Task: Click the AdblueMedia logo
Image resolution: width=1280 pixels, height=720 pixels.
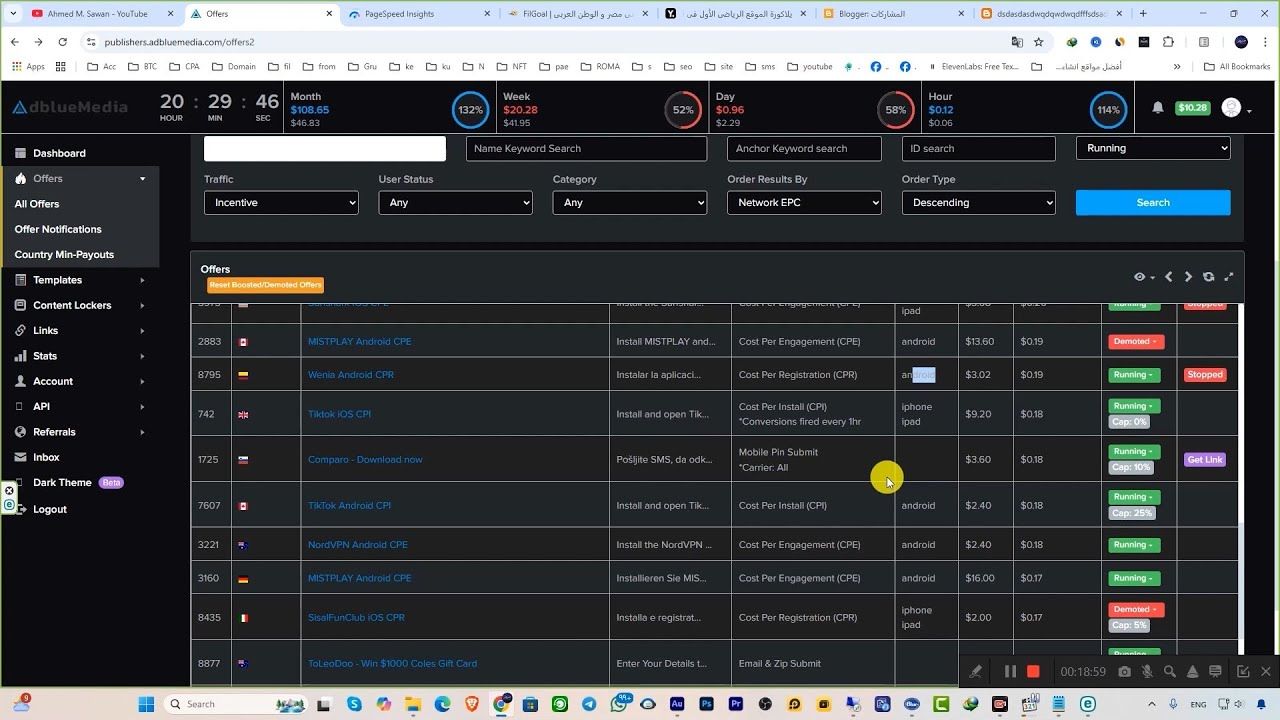Action: point(70,107)
